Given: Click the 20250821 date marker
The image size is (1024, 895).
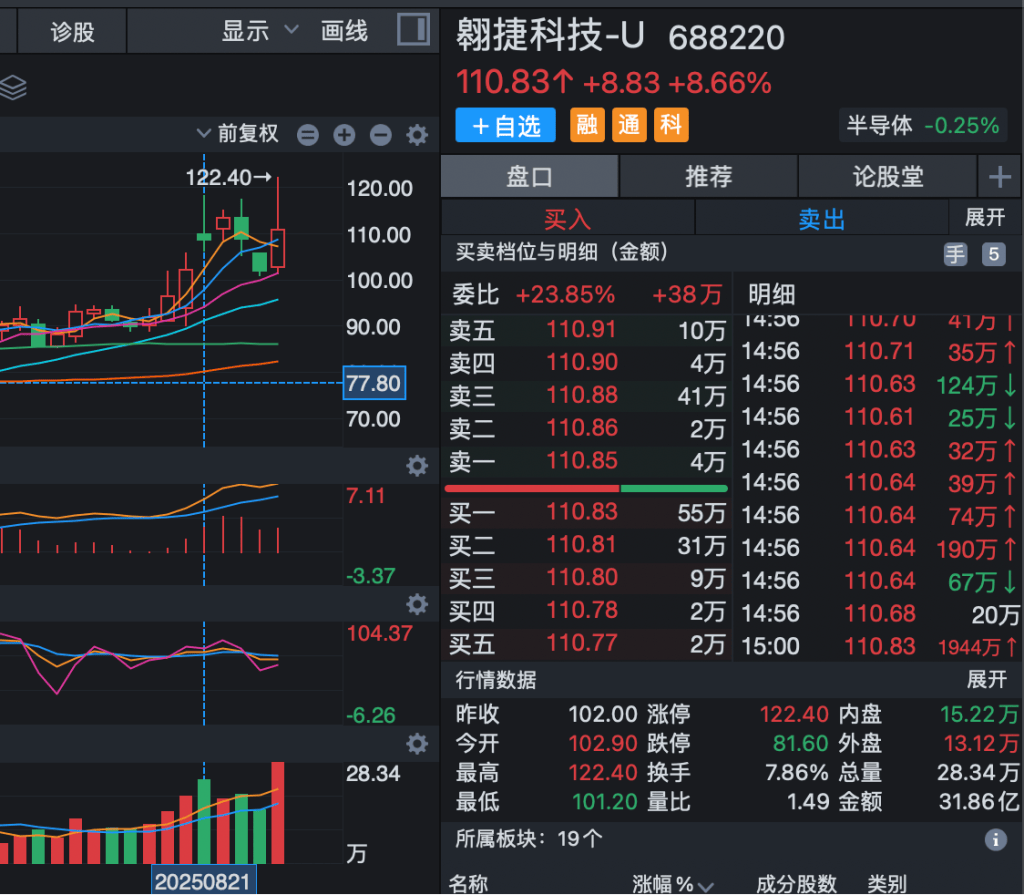Looking at the screenshot, I should tap(203, 881).
